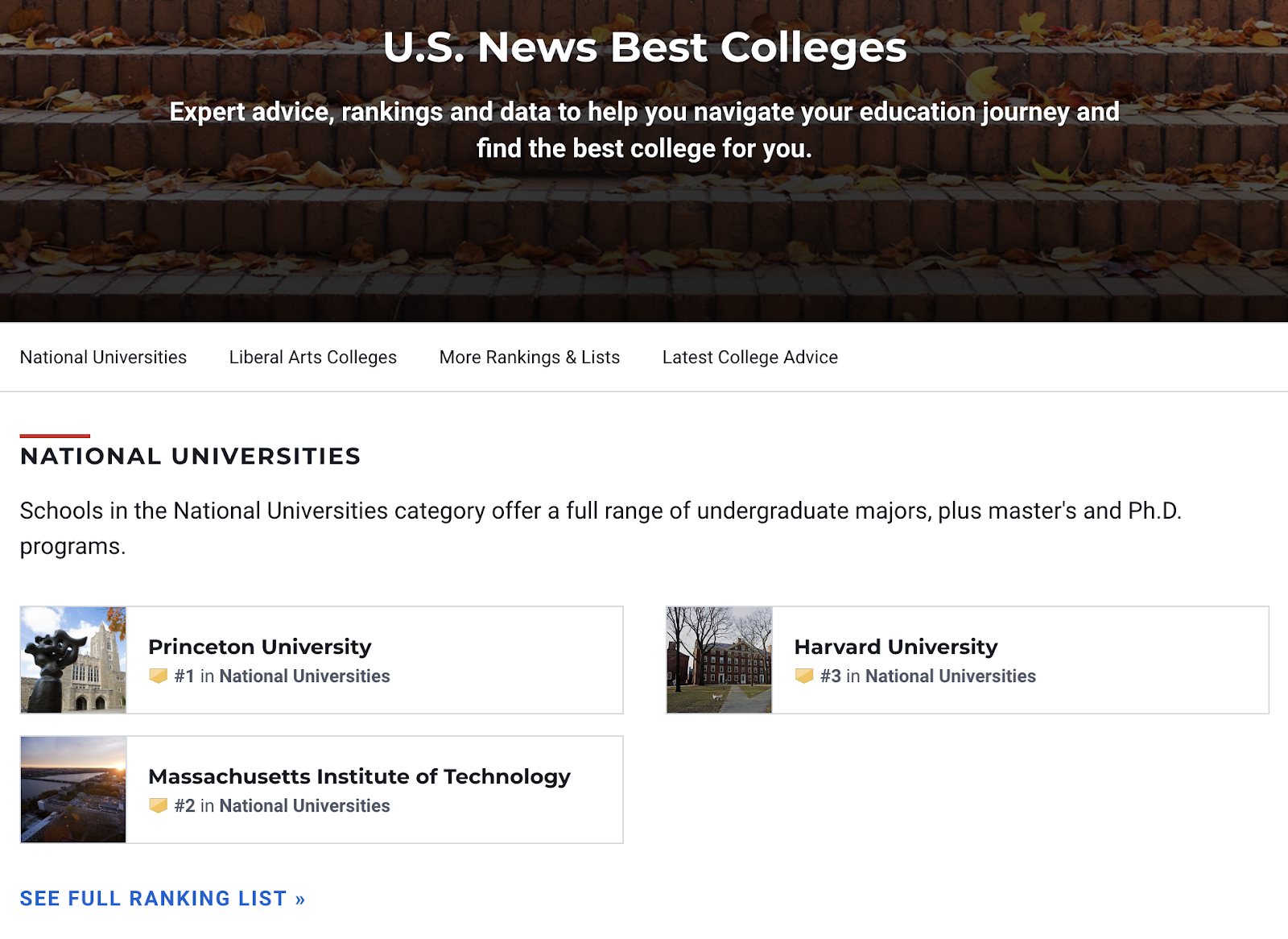Click the Princeton campus thumbnail photo

point(72,659)
